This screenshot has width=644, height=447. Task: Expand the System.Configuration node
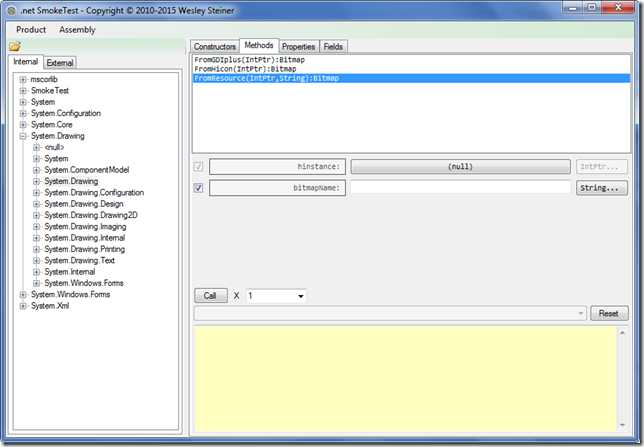(23, 113)
